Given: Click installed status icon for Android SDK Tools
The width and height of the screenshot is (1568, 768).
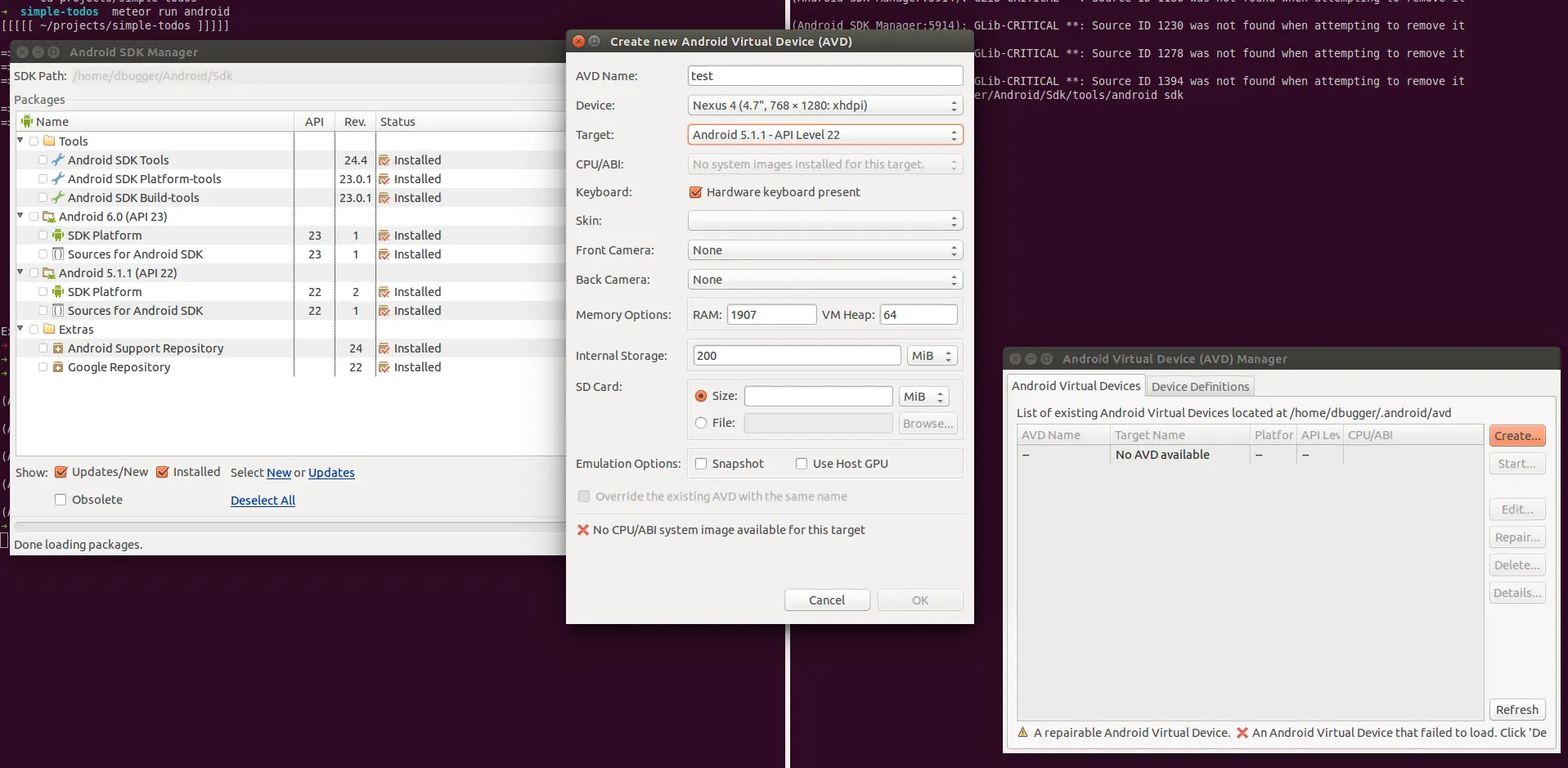Looking at the screenshot, I should (384, 160).
